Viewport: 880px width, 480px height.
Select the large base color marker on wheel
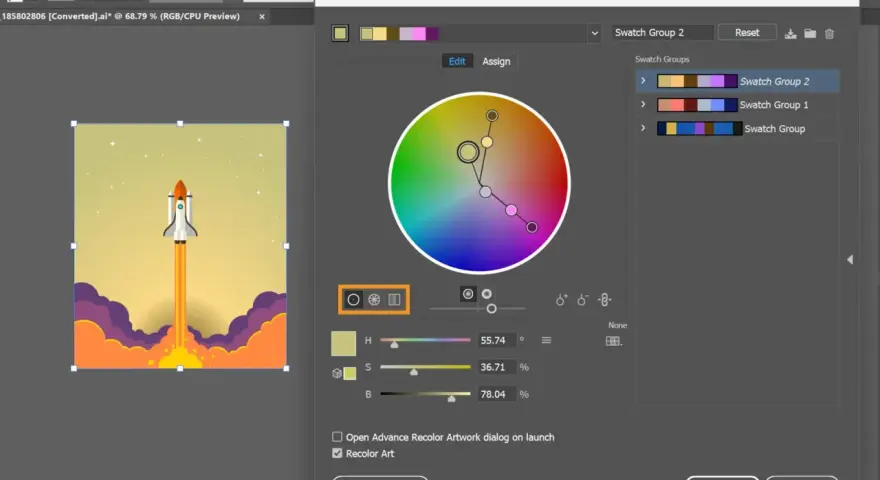click(x=468, y=152)
